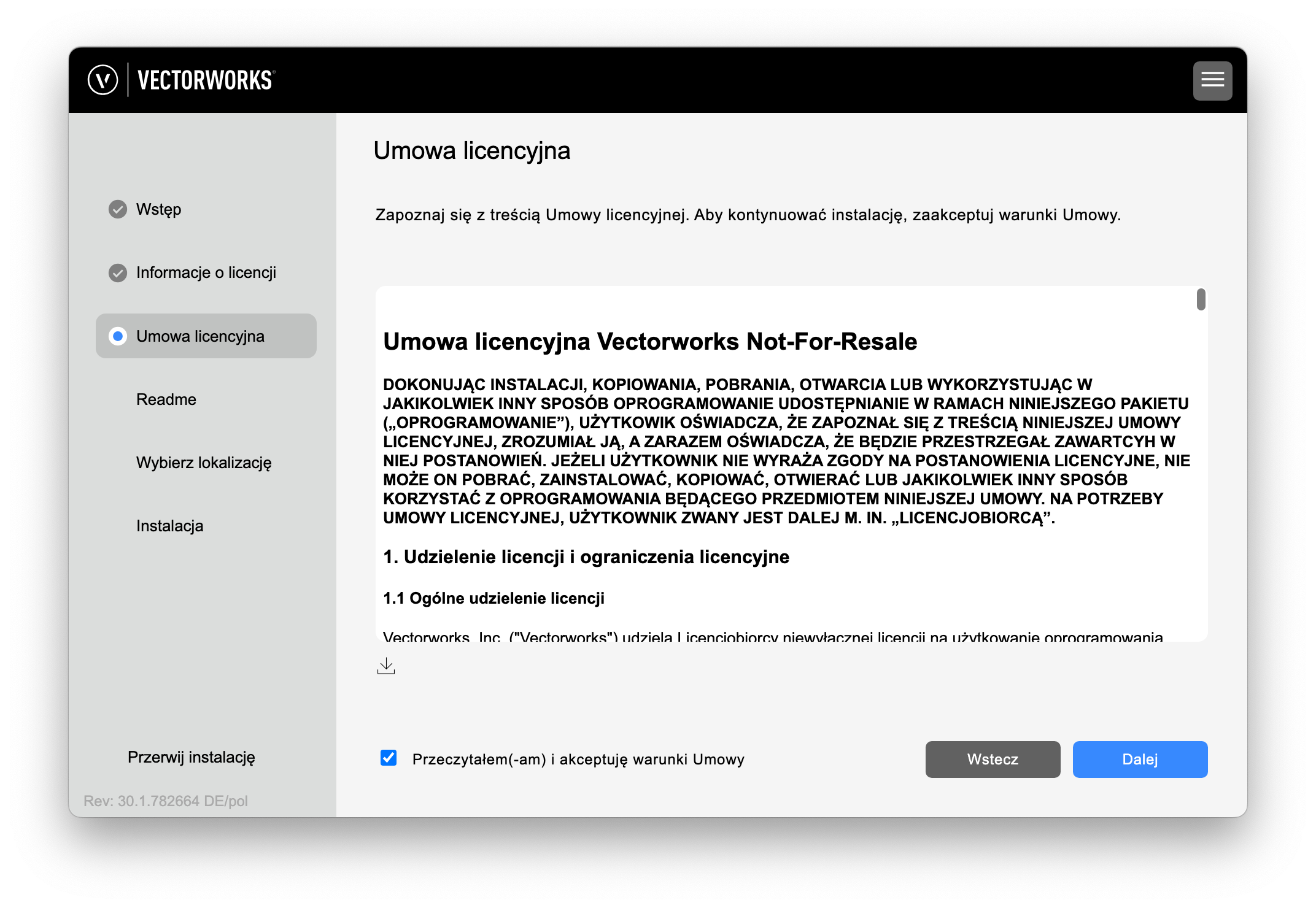Click the Wstęp completed checkmark icon
The width and height of the screenshot is (1316, 908).
[x=118, y=209]
